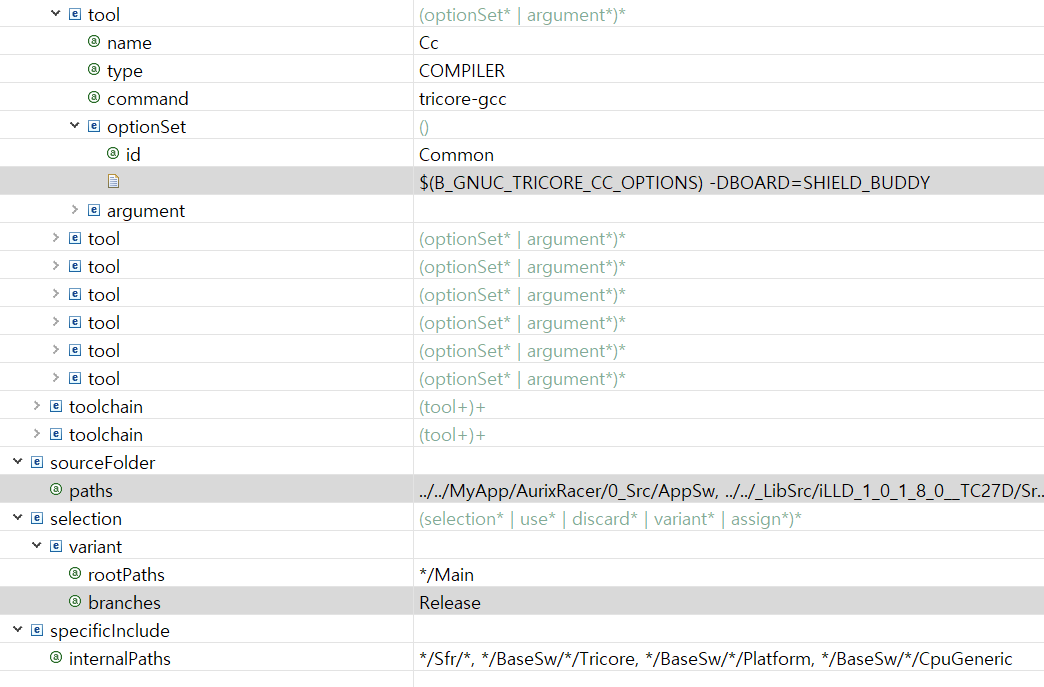
Task: Click the value Cc
Action: (x=429, y=43)
